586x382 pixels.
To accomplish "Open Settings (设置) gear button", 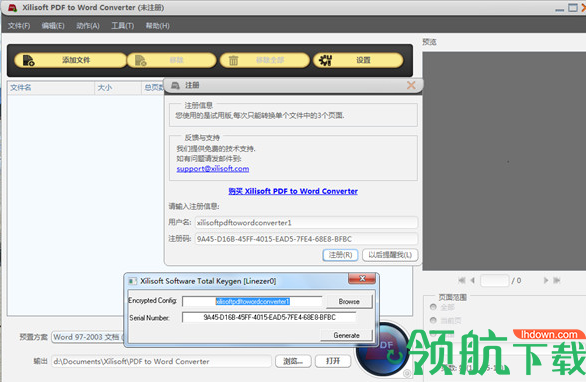I will click(x=358, y=60).
